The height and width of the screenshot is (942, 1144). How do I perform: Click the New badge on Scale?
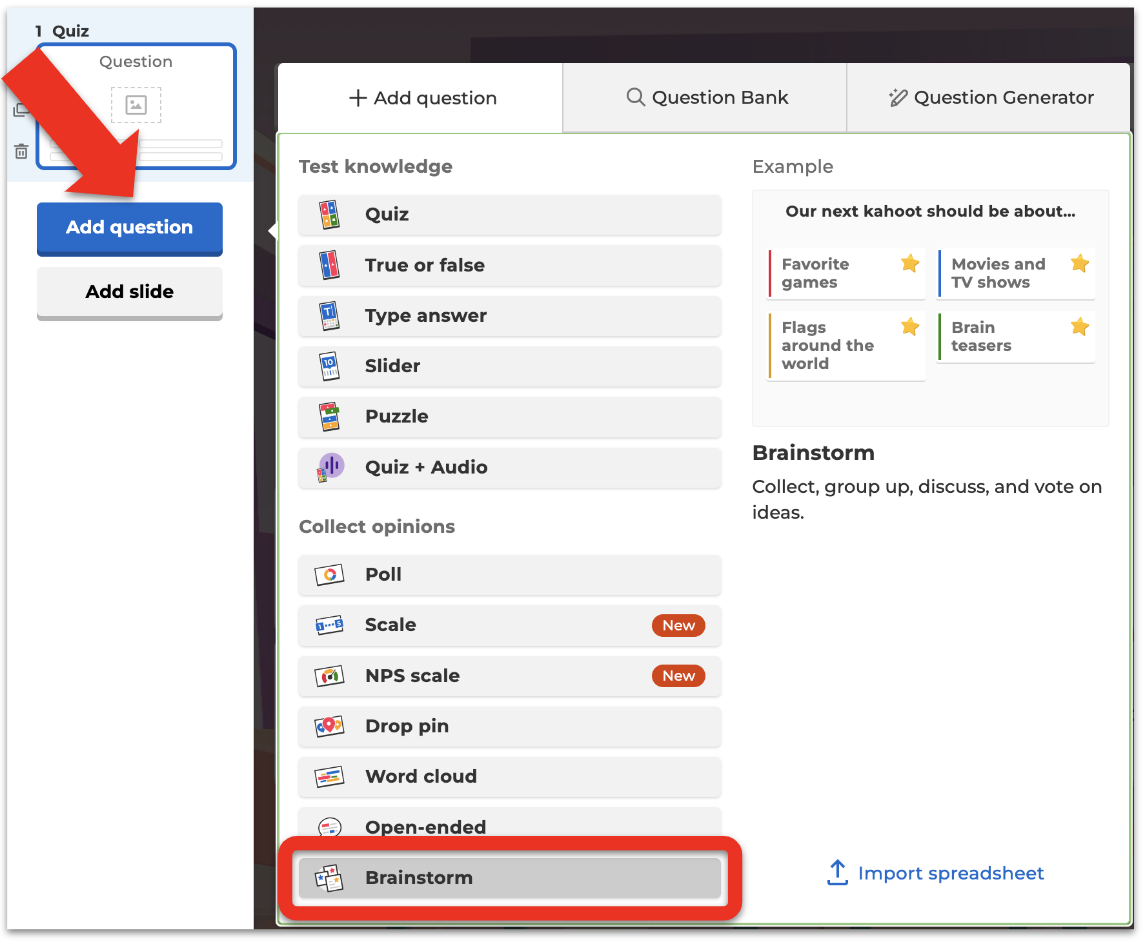(679, 625)
